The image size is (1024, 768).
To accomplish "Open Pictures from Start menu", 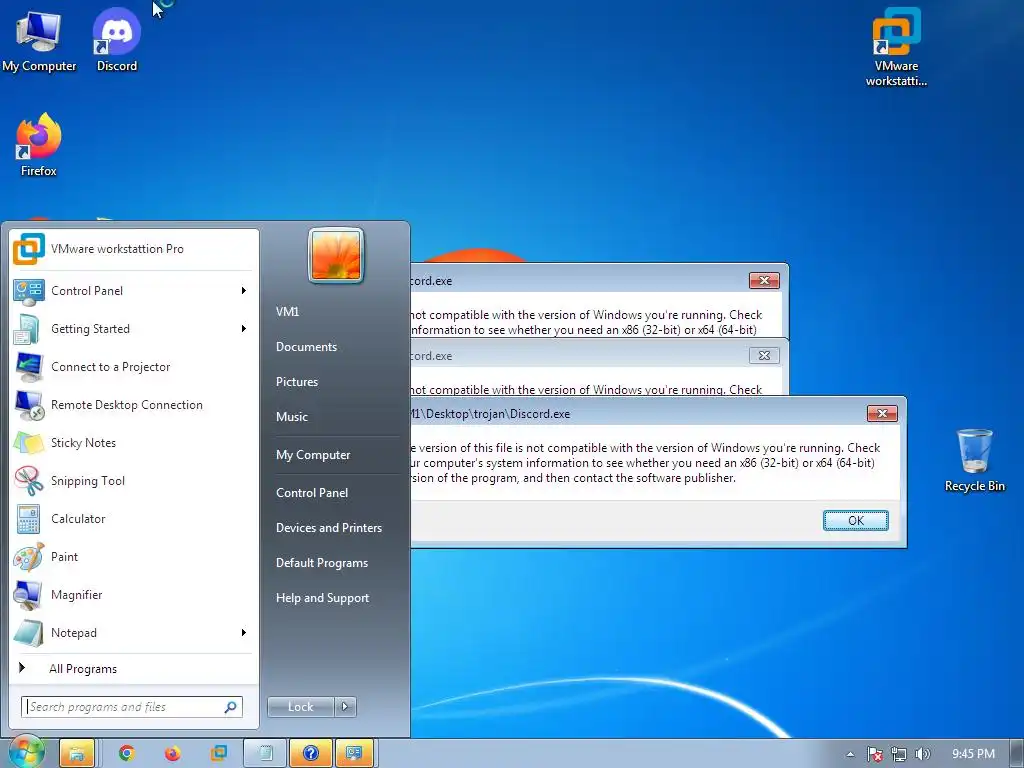I will 297,382.
